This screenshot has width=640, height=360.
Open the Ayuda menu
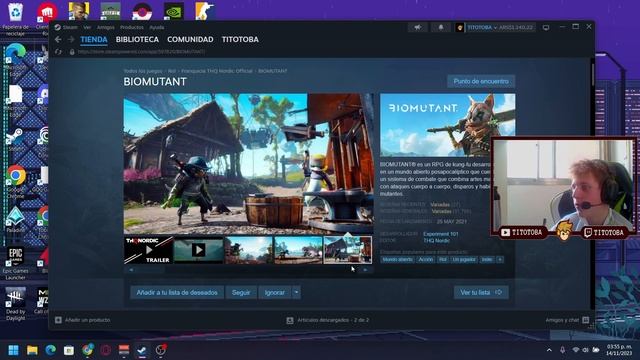point(157,27)
